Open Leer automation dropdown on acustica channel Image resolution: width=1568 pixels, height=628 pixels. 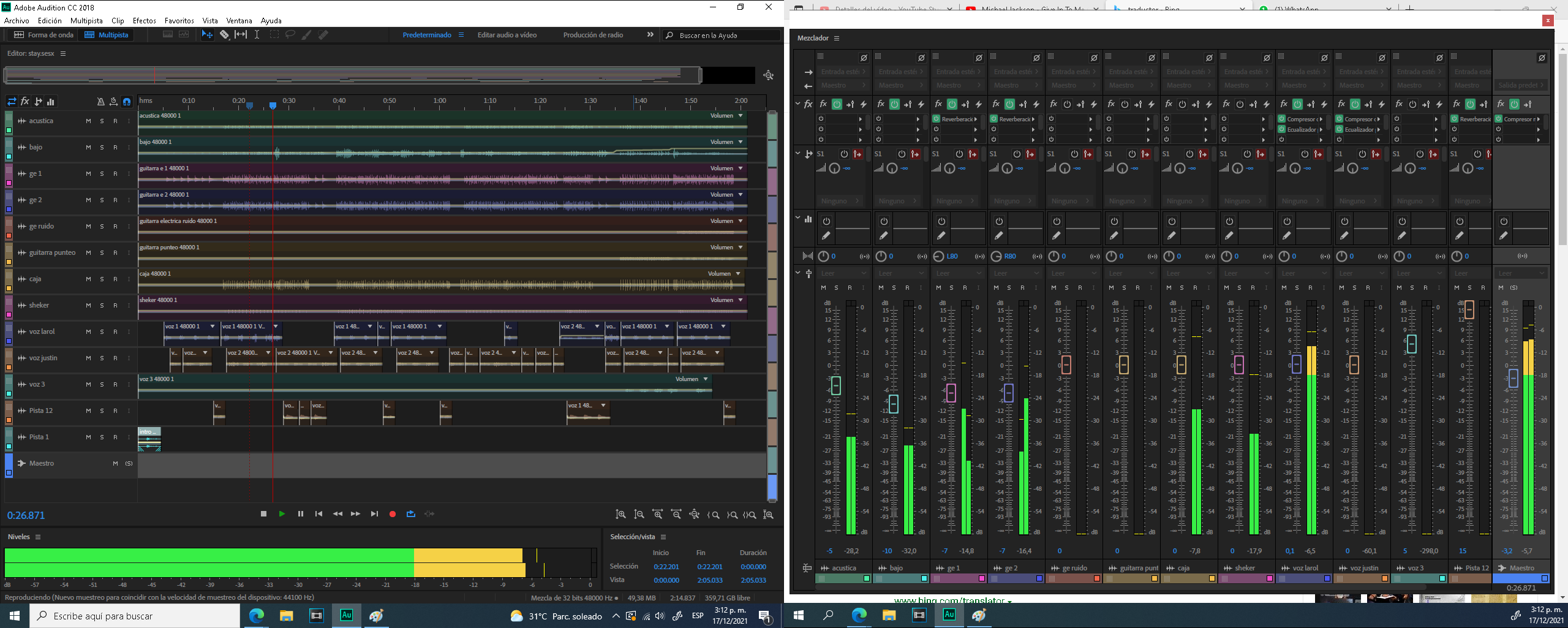[x=844, y=273]
